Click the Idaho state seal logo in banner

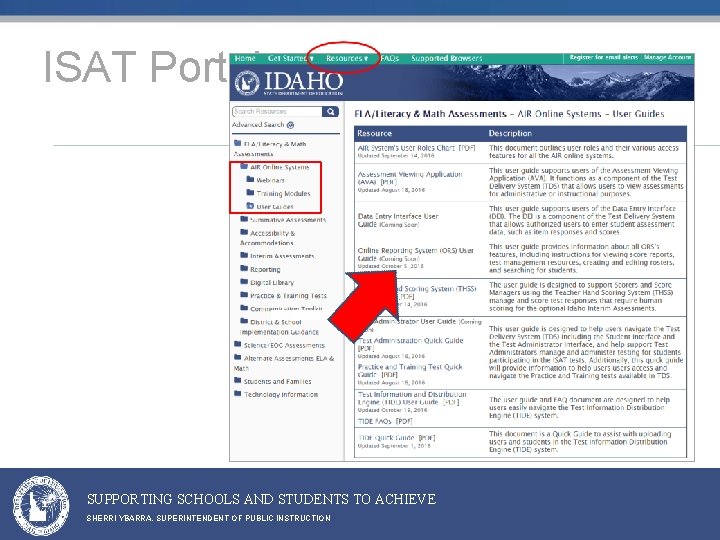coord(247,83)
